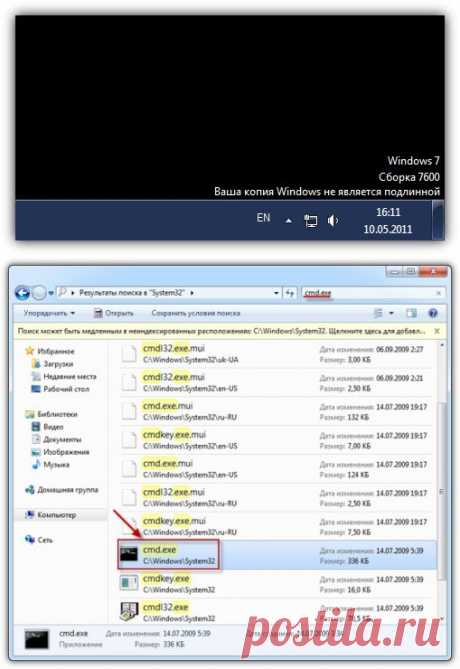The height and width of the screenshot is (669, 460).
Task: Click Сохранить условия поиска
Action: tap(196, 313)
